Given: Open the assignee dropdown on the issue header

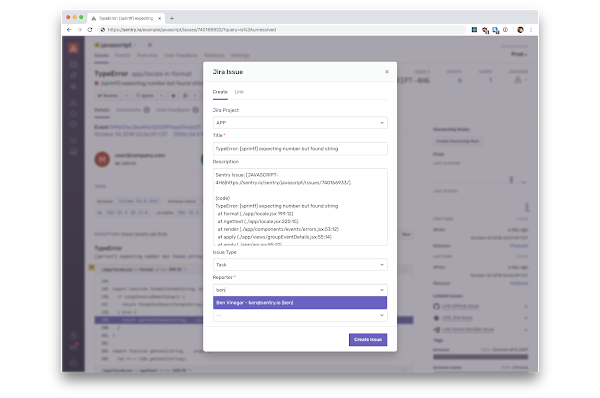Looking at the screenshot, I should pos(520,80).
